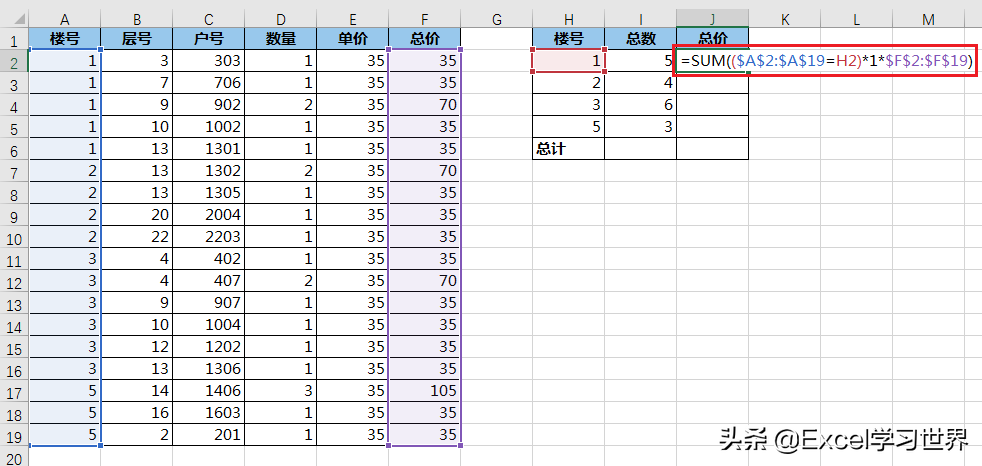
Task: Select floor cell 20 in column B
Action: pos(137,214)
